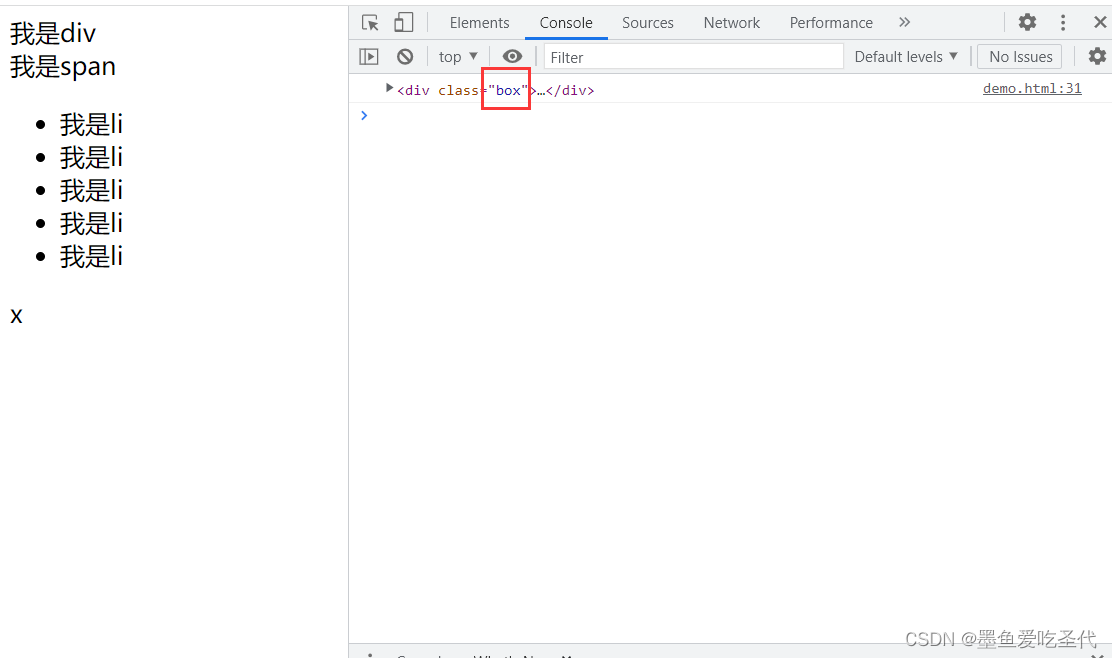Open console settings gear
This screenshot has height=658, width=1112.
(1097, 56)
